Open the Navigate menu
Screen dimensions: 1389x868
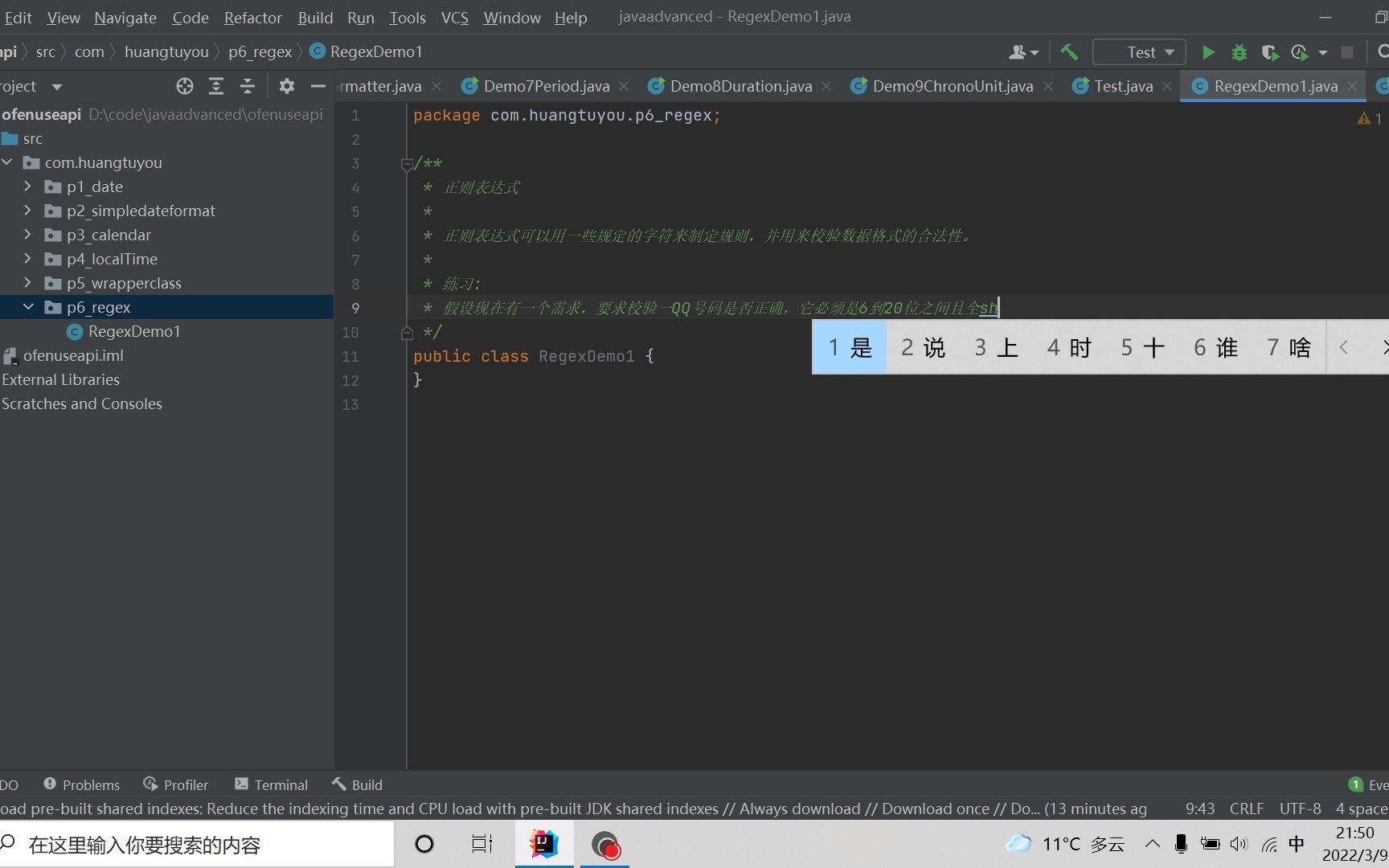point(125,18)
